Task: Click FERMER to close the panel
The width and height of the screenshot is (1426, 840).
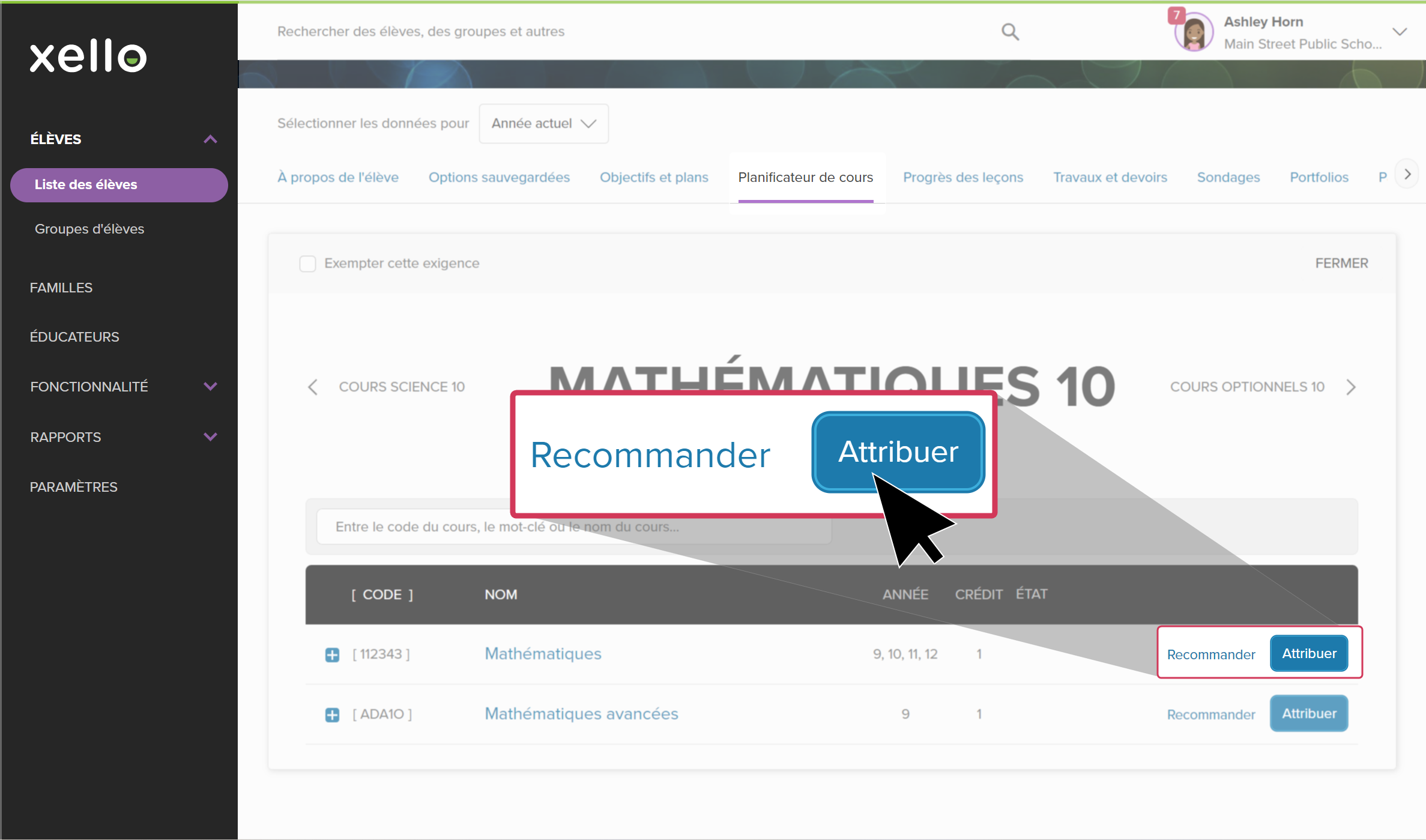Action: pos(1341,264)
